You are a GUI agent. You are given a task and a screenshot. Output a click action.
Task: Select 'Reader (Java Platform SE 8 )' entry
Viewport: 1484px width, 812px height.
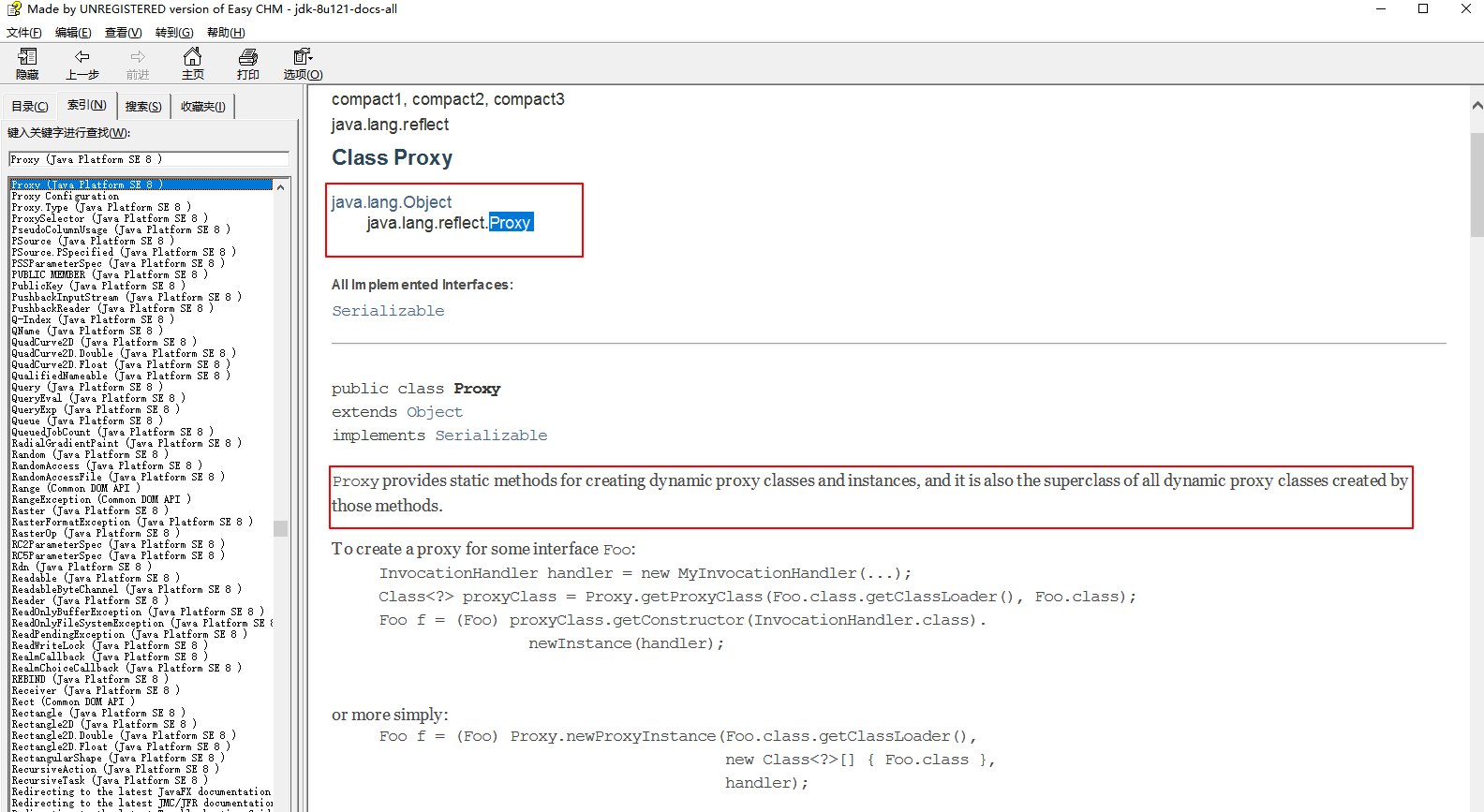click(89, 600)
